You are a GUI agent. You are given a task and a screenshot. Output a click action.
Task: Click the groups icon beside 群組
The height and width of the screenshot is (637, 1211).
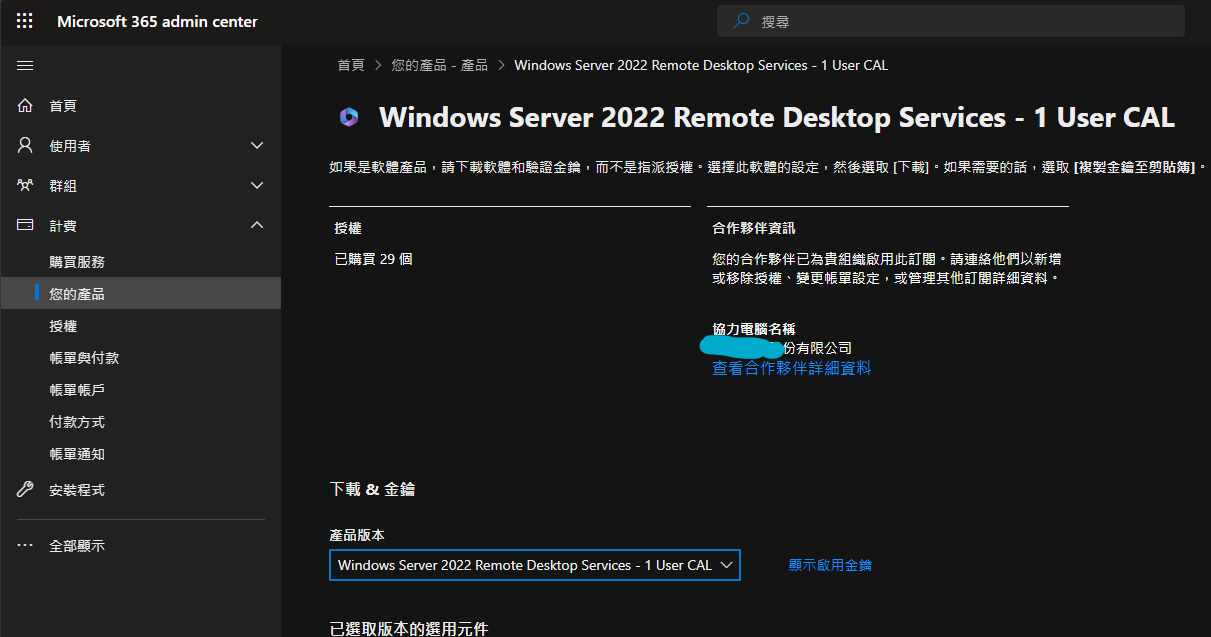point(25,185)
